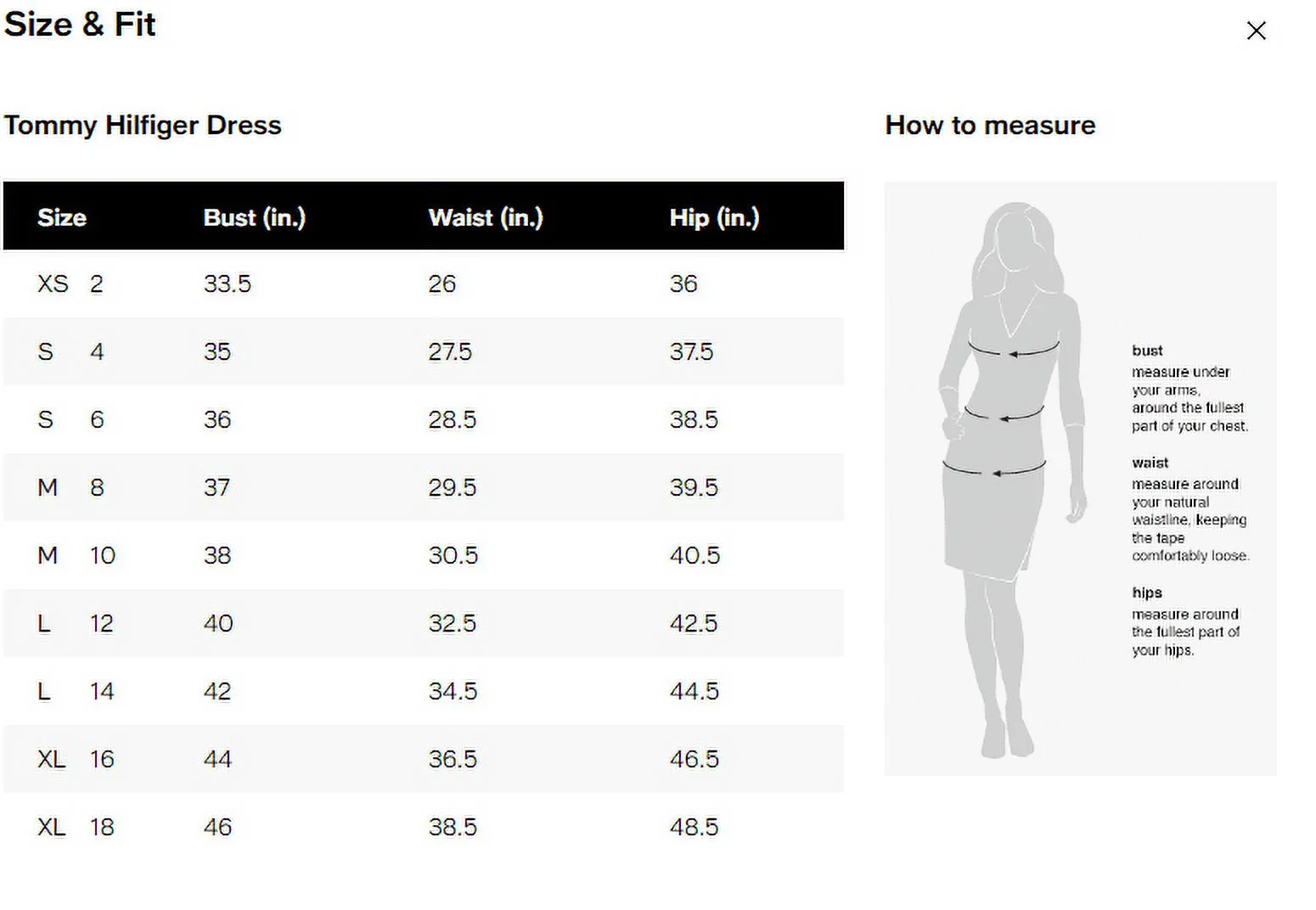The width and height of the screenshot is (1316, 910).
Task: Click the hip value 48.5
Action: [x=694, y=827]
